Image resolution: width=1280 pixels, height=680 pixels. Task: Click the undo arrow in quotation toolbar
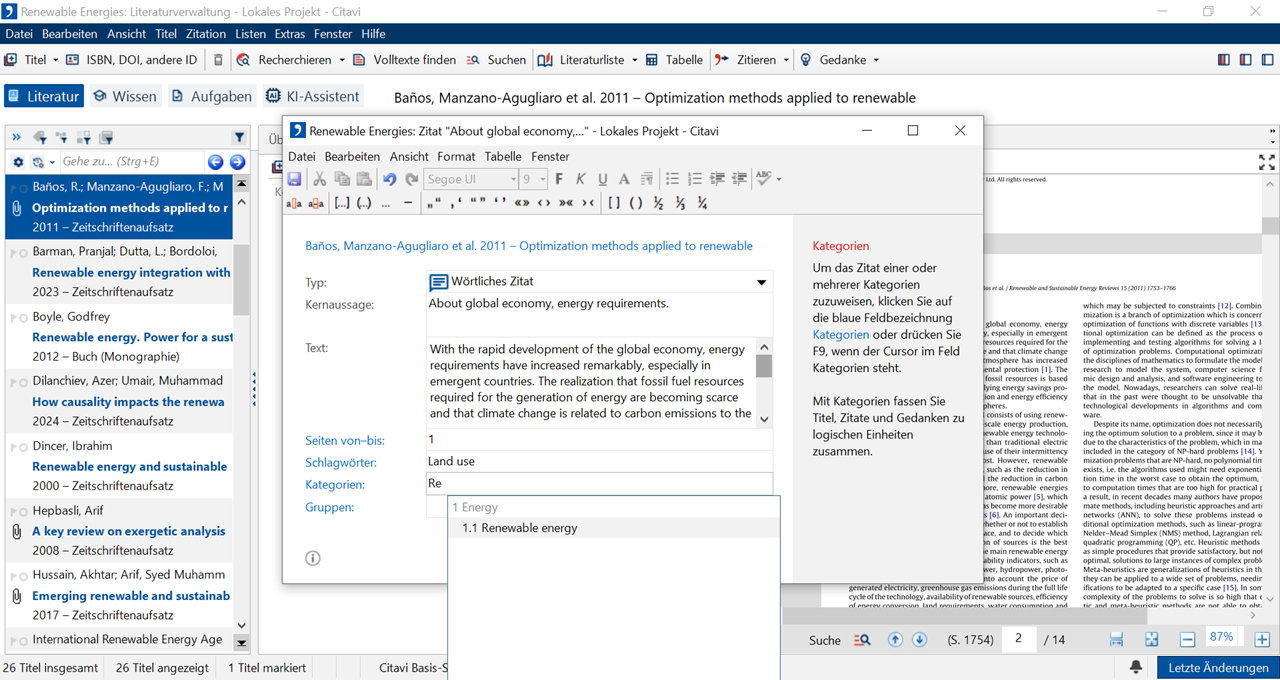point(389,179)
